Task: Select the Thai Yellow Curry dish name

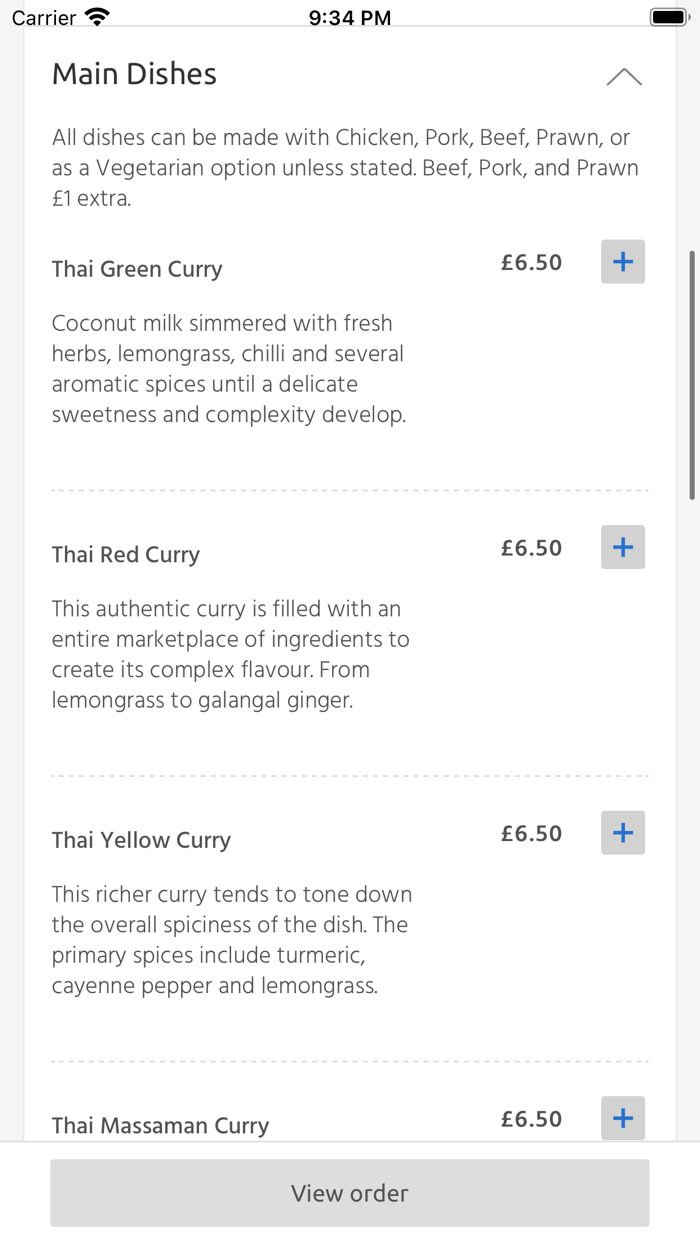Action: (140, 839)
